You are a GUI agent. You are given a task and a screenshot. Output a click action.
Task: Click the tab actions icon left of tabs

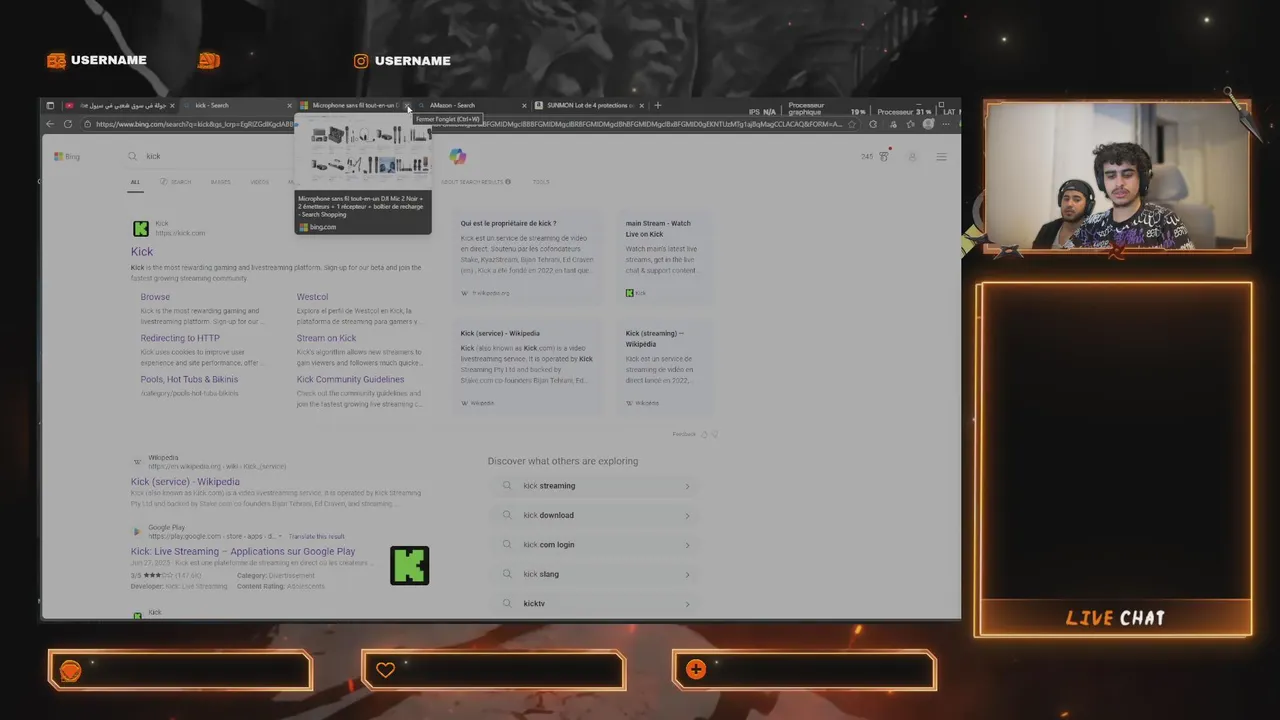(50, 105)
